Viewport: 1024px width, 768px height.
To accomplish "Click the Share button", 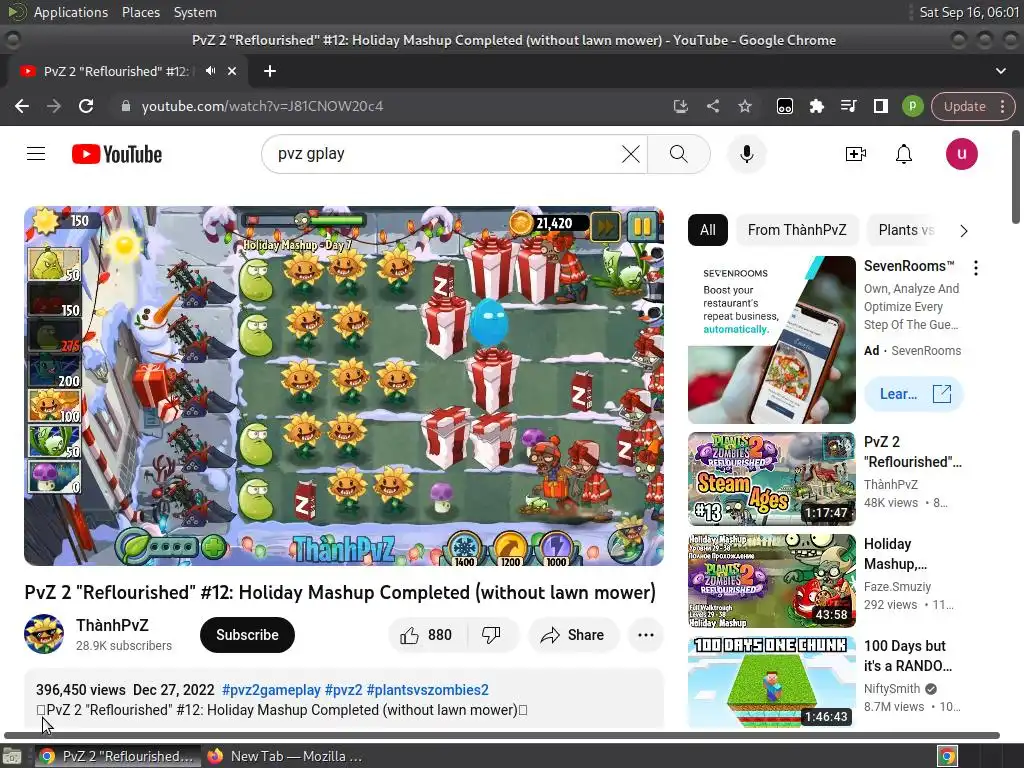I will (573, 635).
